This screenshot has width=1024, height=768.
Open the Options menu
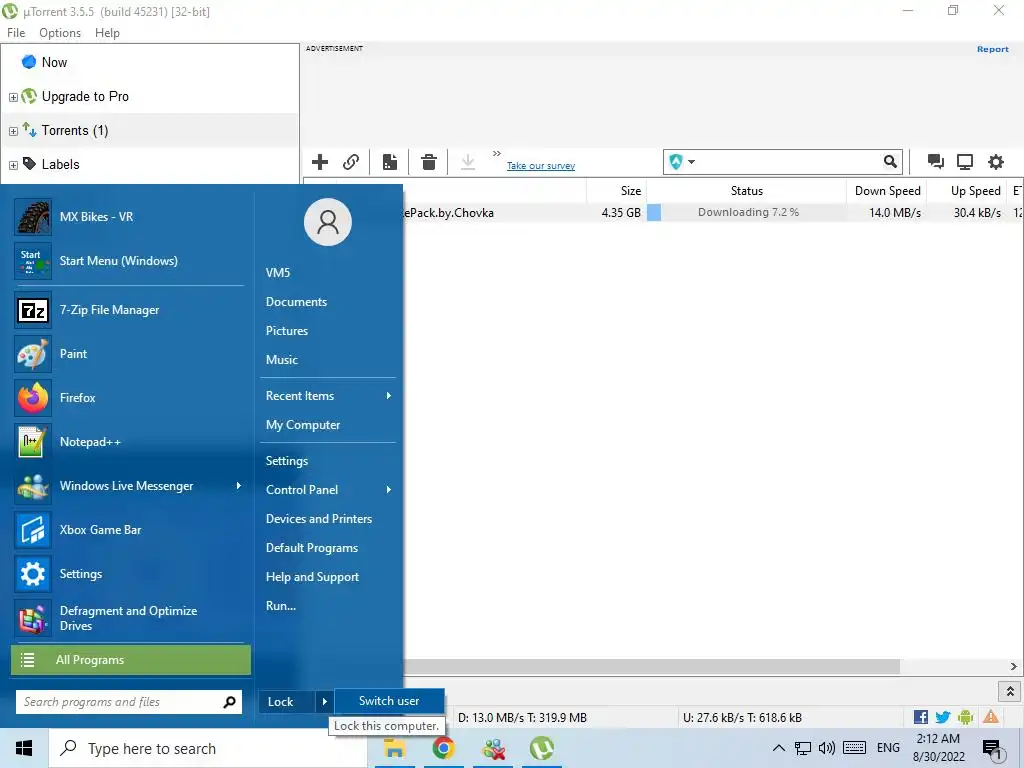point(60,33)
